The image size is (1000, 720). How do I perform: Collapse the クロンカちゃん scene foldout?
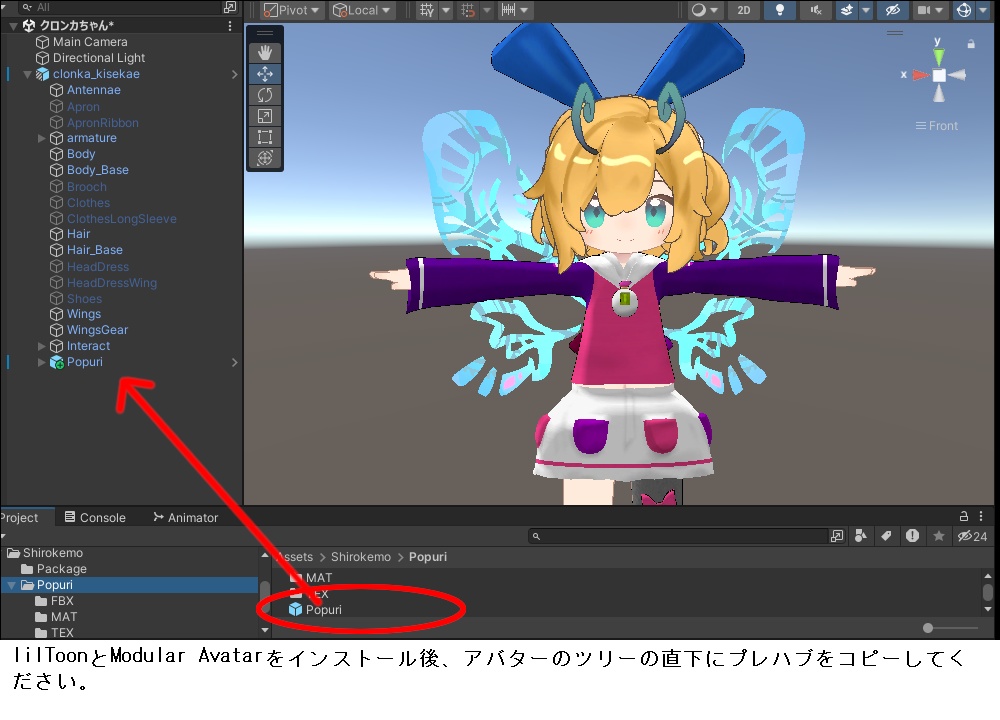pyautogui.click(x=13, y=26)
